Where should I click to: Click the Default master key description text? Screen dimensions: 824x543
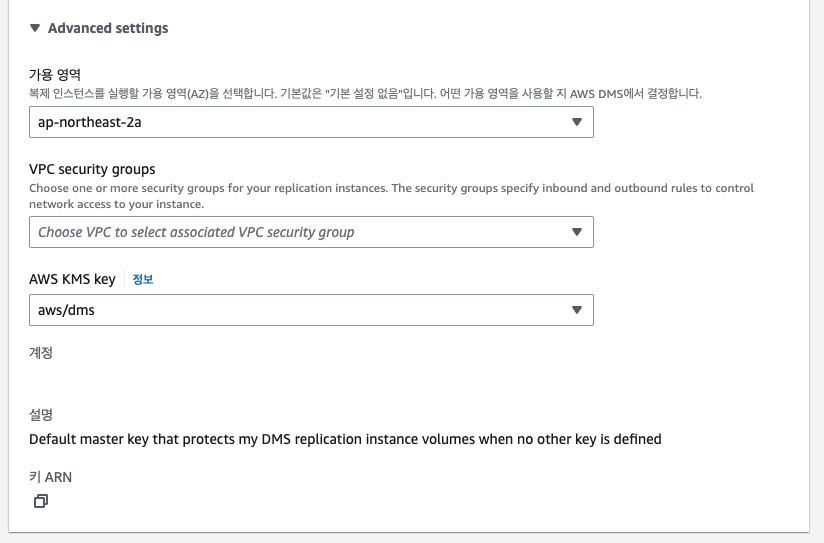pos(345,439)
